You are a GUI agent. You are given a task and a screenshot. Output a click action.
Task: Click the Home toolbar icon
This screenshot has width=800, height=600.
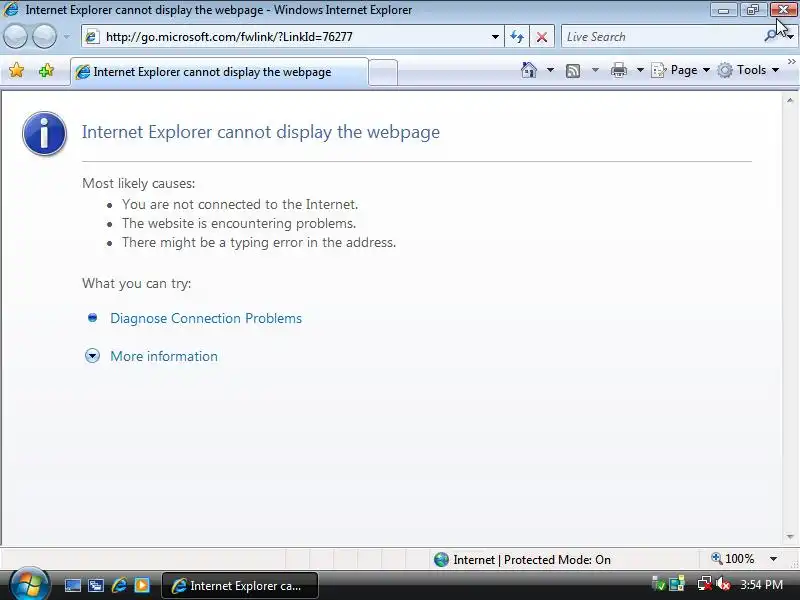coord(529,70)
